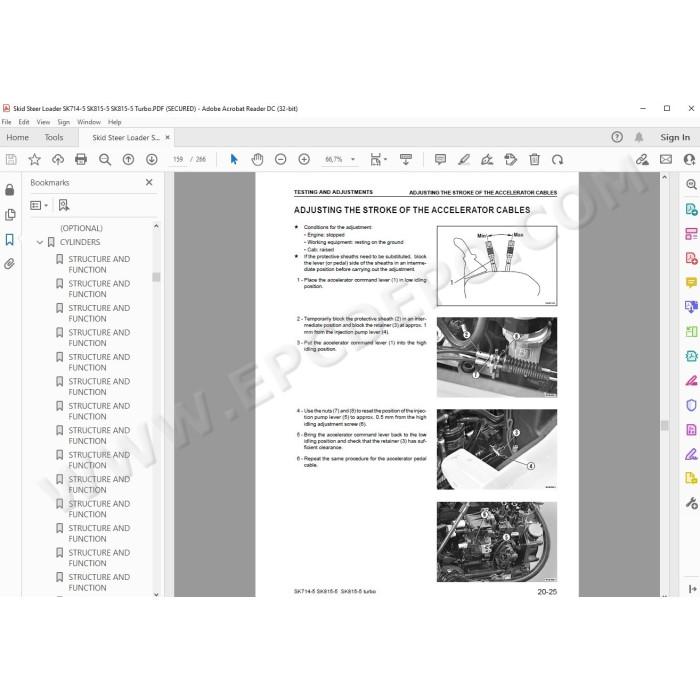700x700 pixels.
Task: Click the scrolling mode icon
Action: 406,159
